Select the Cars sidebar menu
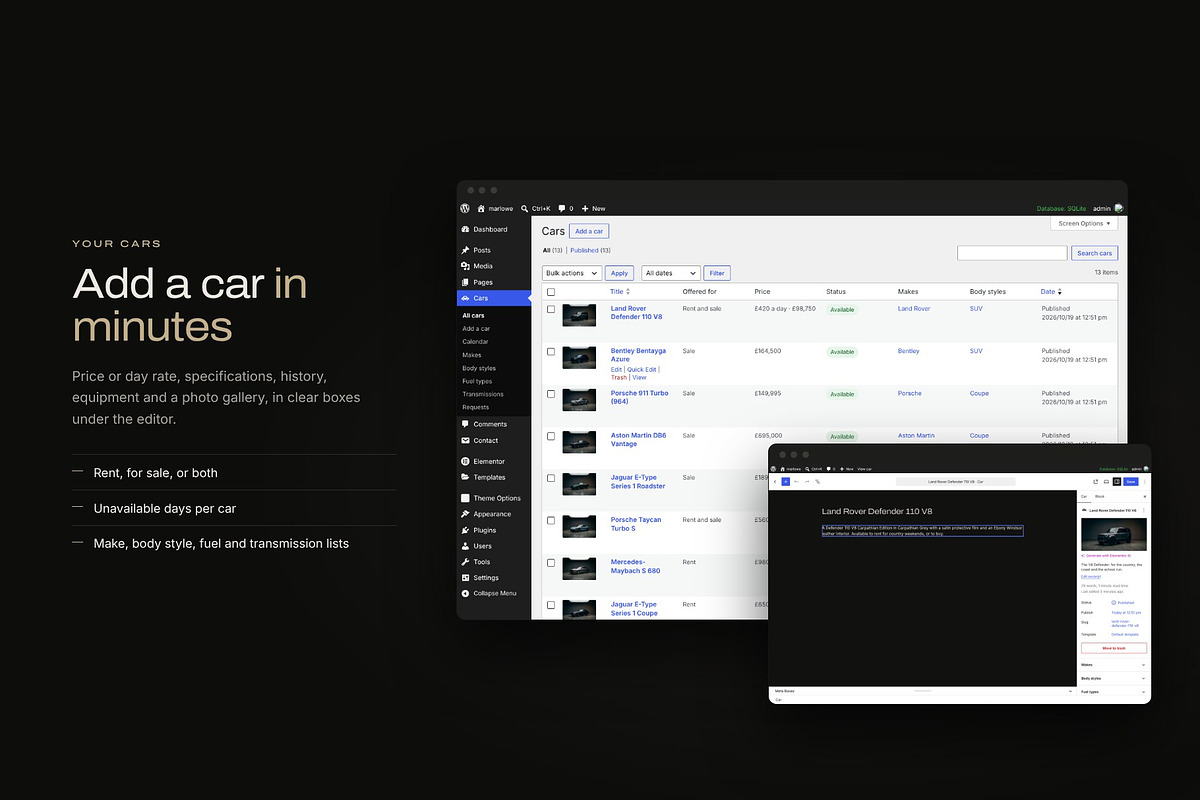 click(494, 298)
